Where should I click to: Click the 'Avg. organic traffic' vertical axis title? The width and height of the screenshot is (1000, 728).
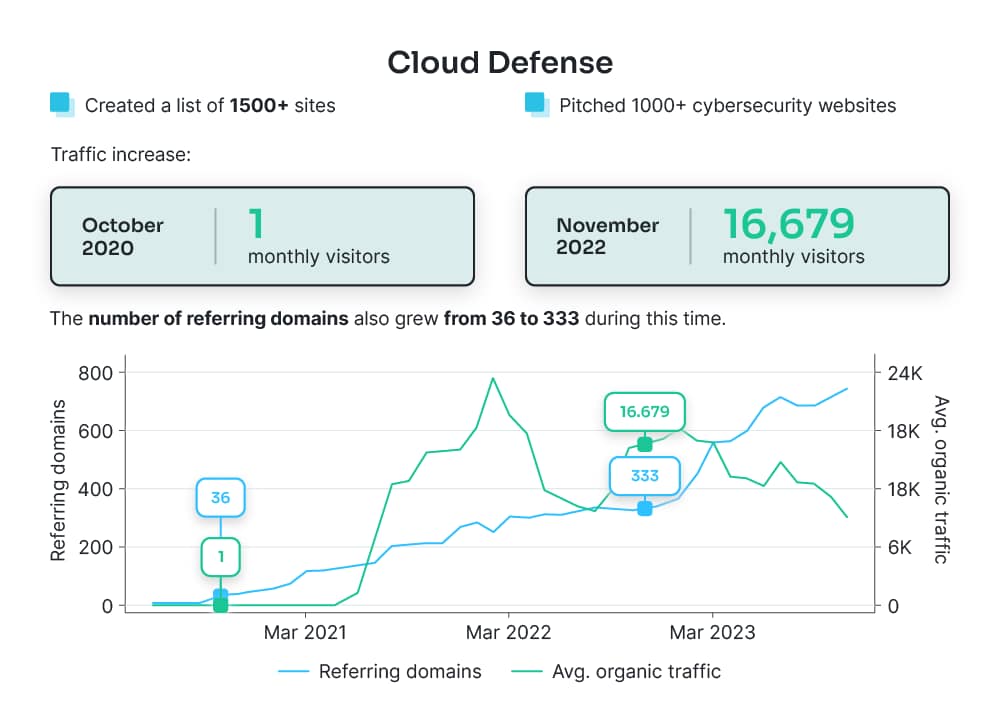coord(941,479)
